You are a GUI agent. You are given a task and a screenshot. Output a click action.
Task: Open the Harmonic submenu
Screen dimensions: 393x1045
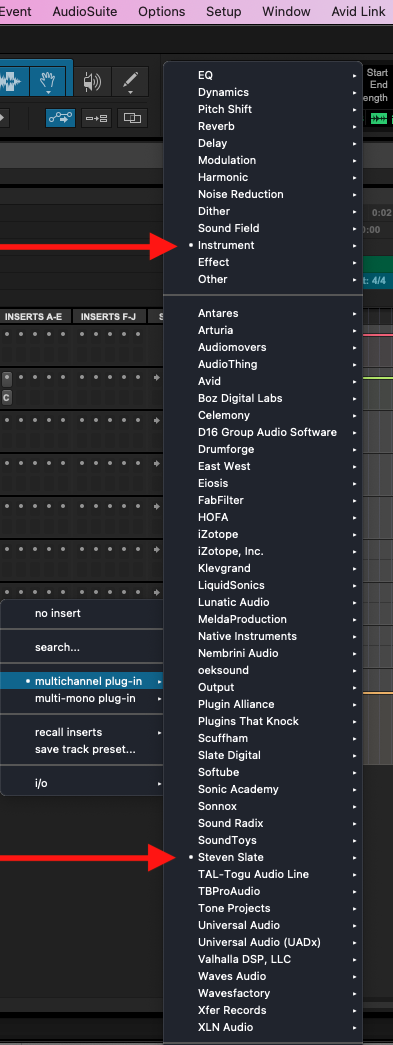tap(263, 177)
